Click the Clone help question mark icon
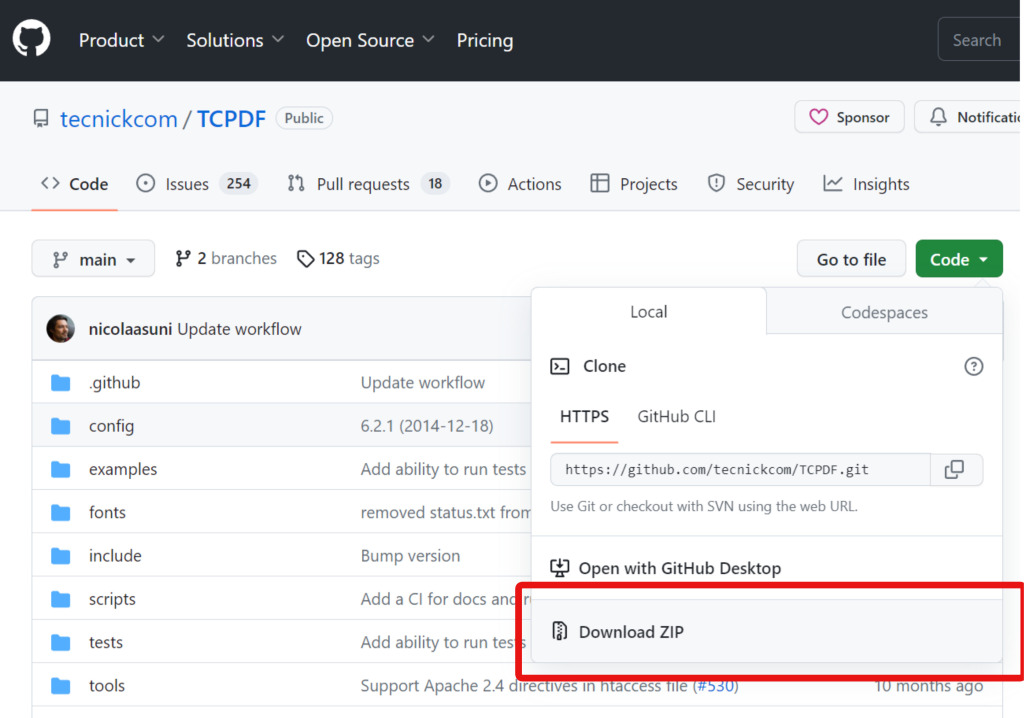Viewport: 1024px width, 718px height. (973, 366)
